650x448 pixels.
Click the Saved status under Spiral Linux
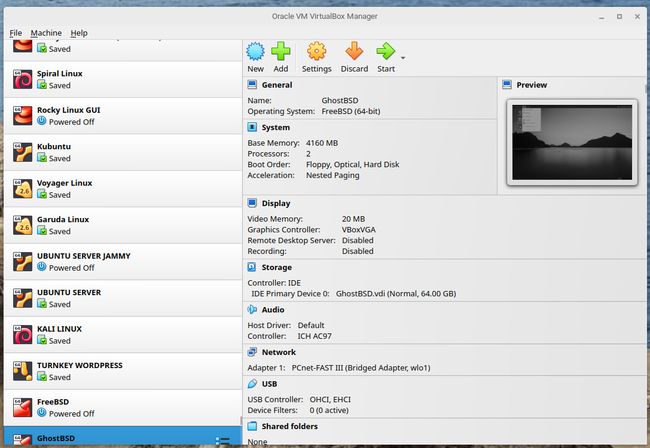pos(60,85)
